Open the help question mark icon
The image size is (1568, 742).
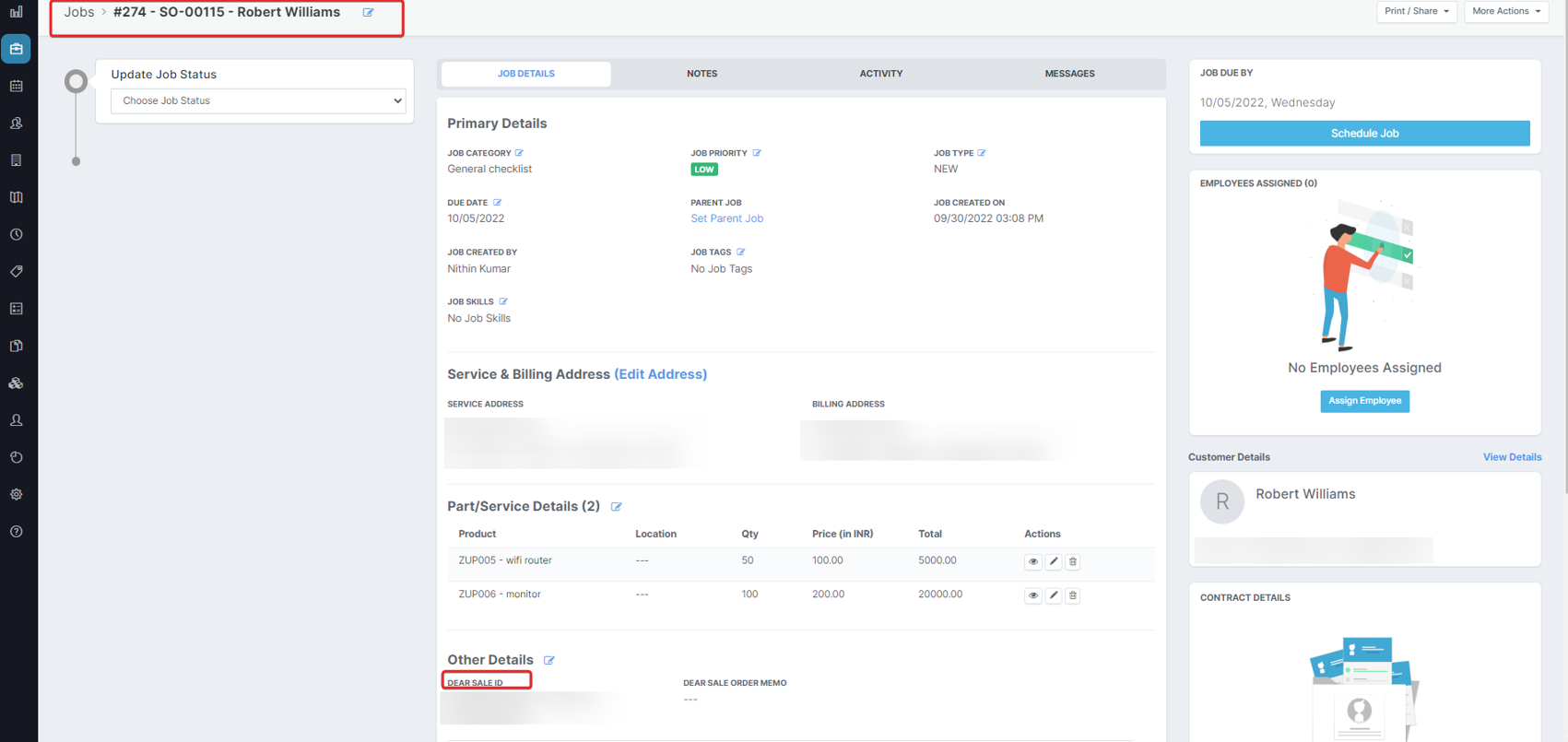[17, 532]
